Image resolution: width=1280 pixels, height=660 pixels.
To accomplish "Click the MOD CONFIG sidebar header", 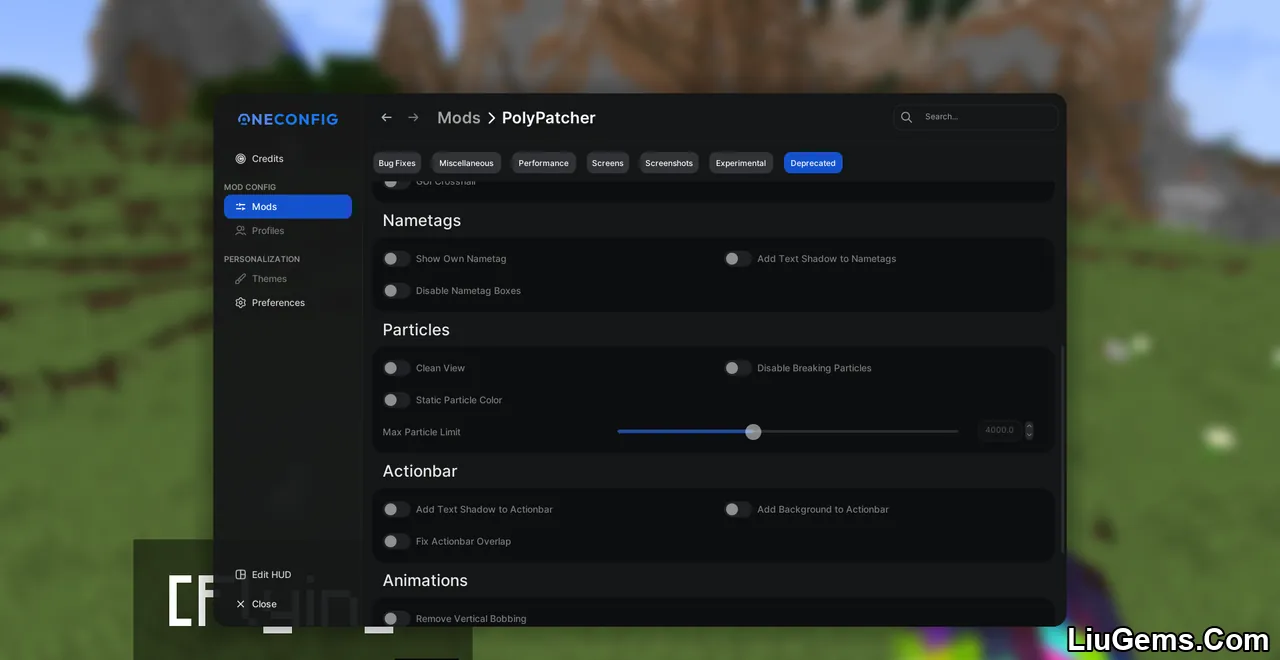I will [x=250, y=187].
